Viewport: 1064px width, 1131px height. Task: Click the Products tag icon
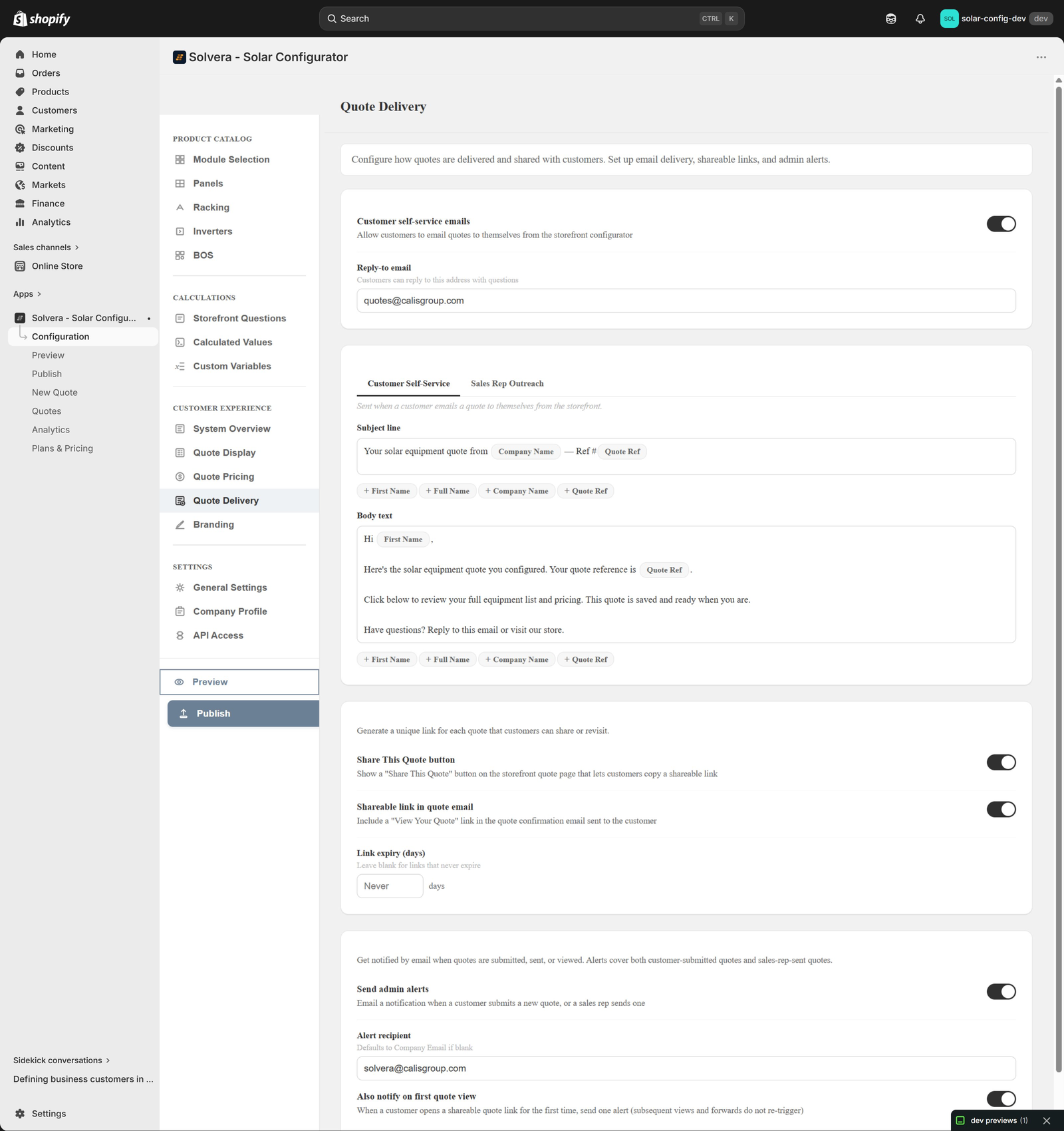[x=20, y=92]
